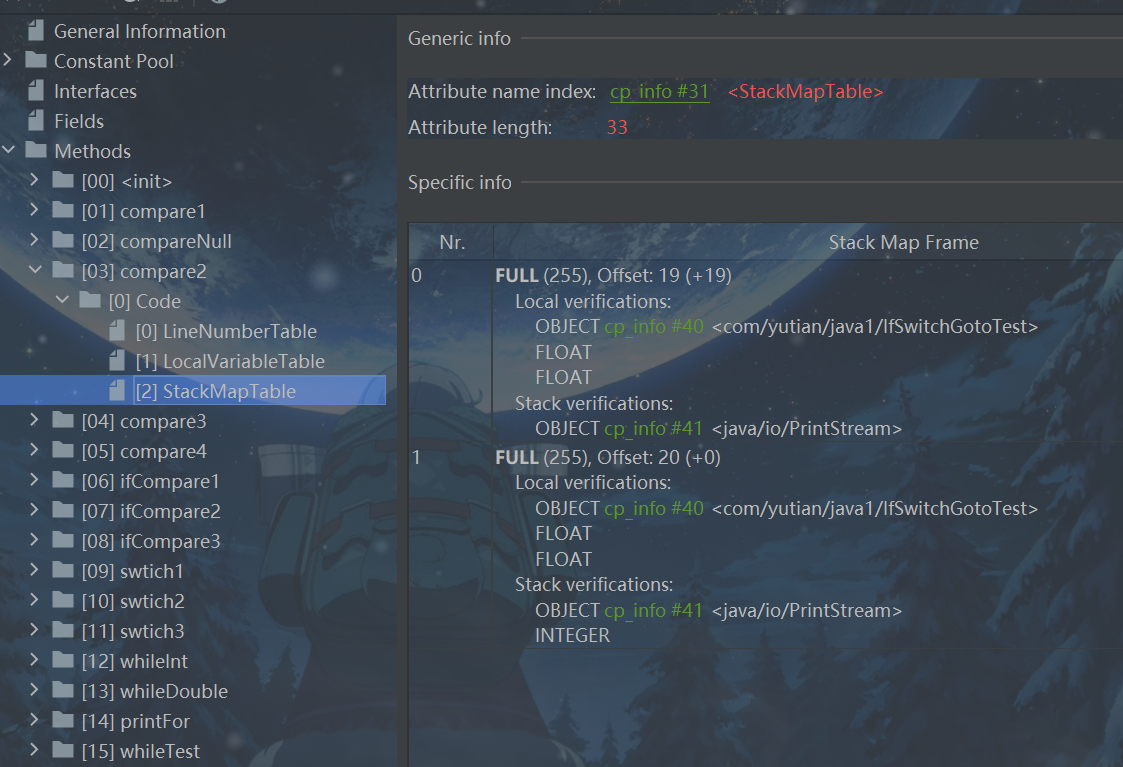The image size is (1123, 767).
Task: Follow cp_info #40 link in frame 0
Action: (x=654, y=327)
